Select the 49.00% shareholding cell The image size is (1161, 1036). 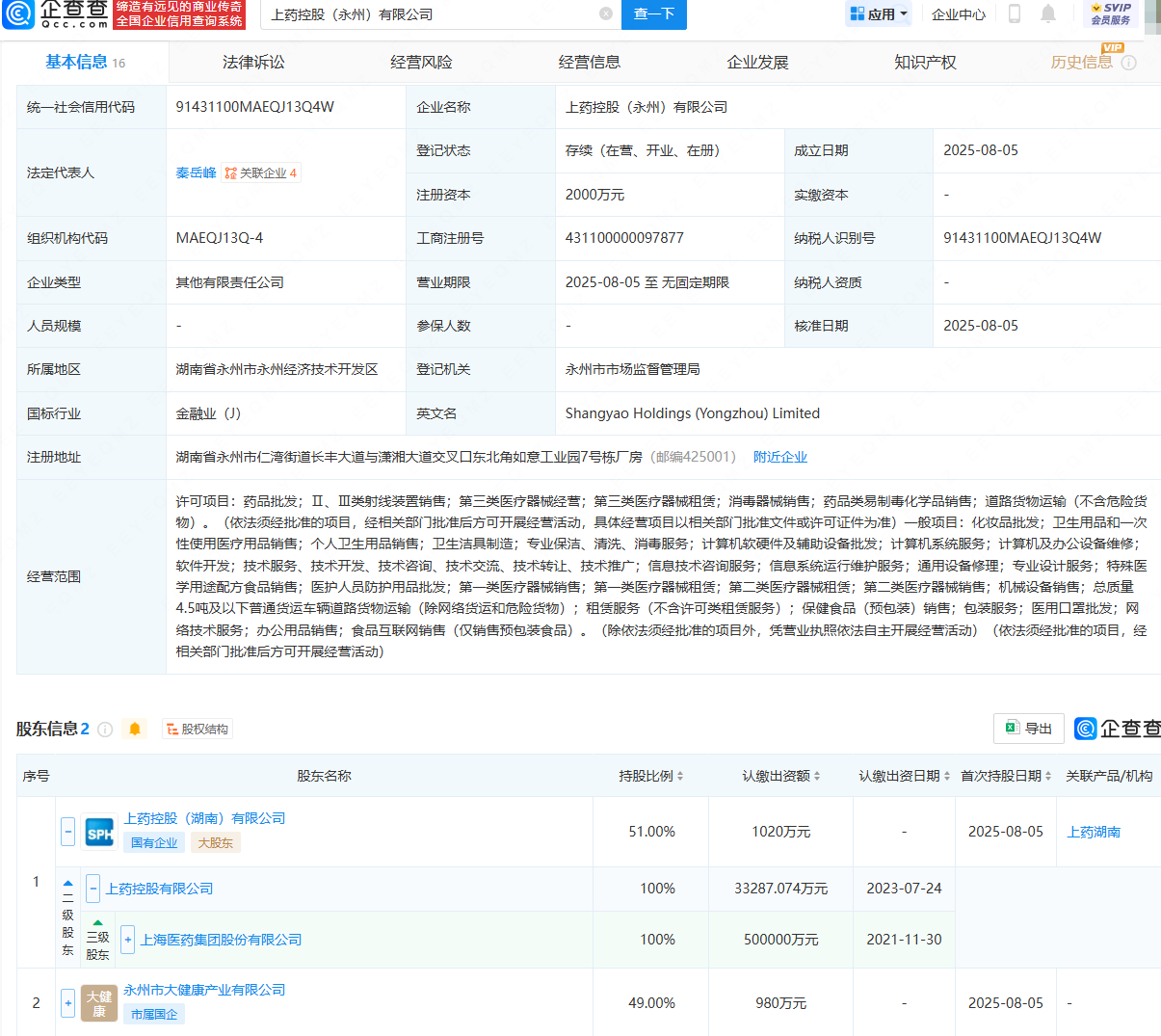[x=651, y=1003]
